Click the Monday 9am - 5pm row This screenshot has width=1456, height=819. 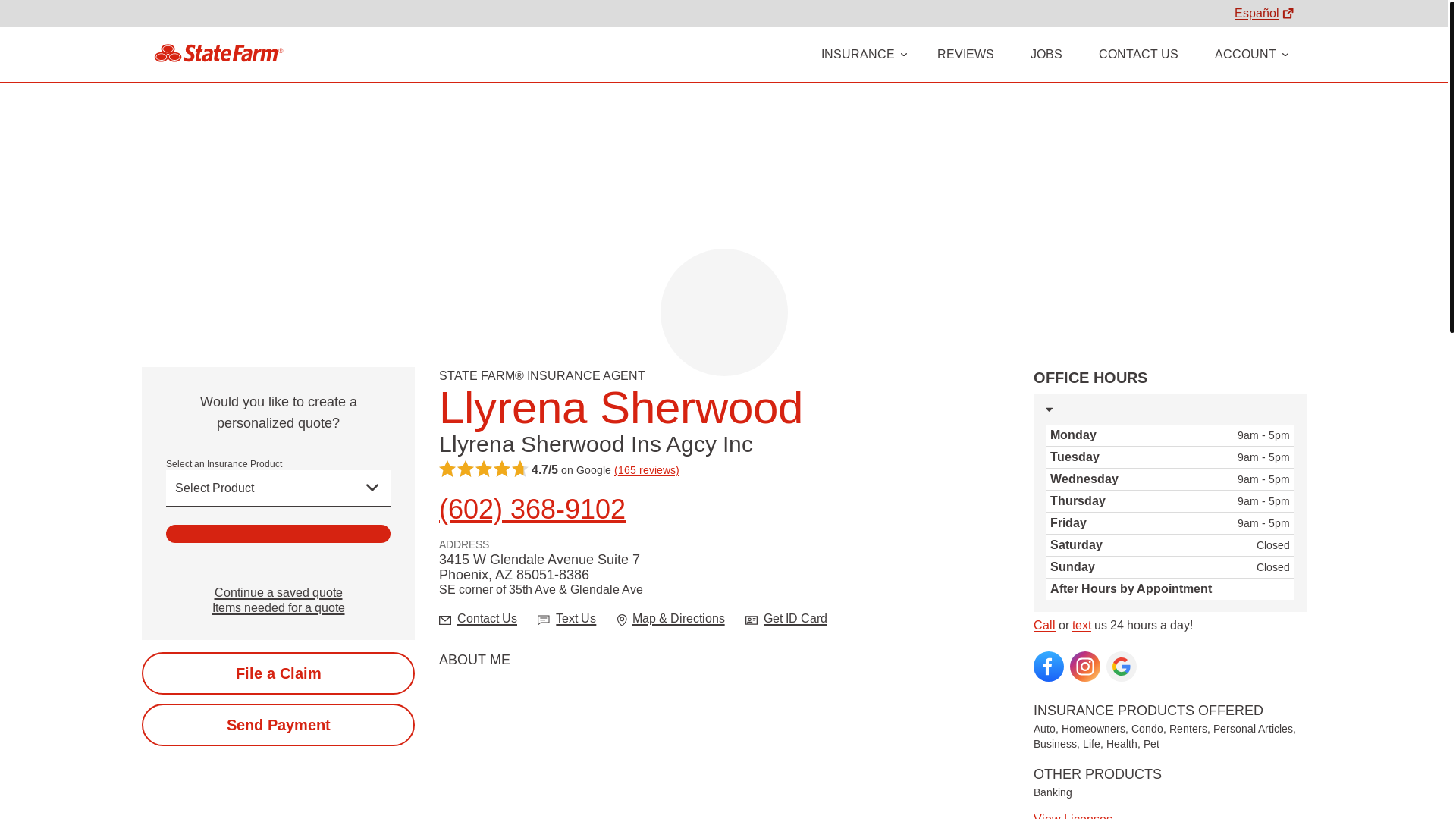(1170, 435)
